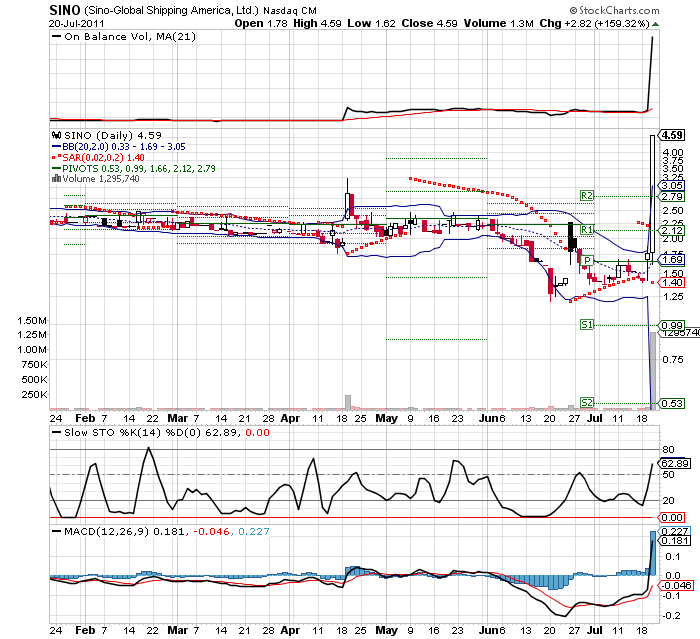This screenshot has height=639, width=700.
Task: Click the Close 4.59 value in header
Action: point(429,24)
